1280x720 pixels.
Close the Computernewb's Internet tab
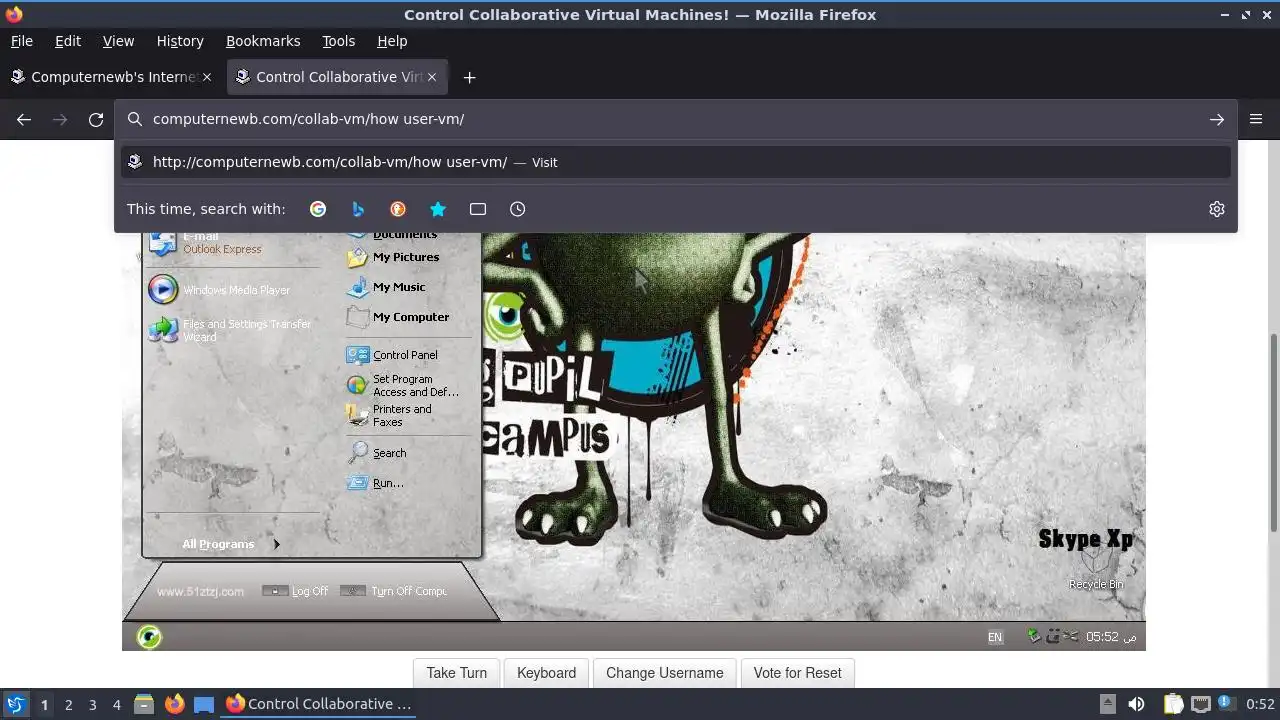(207, 77)
